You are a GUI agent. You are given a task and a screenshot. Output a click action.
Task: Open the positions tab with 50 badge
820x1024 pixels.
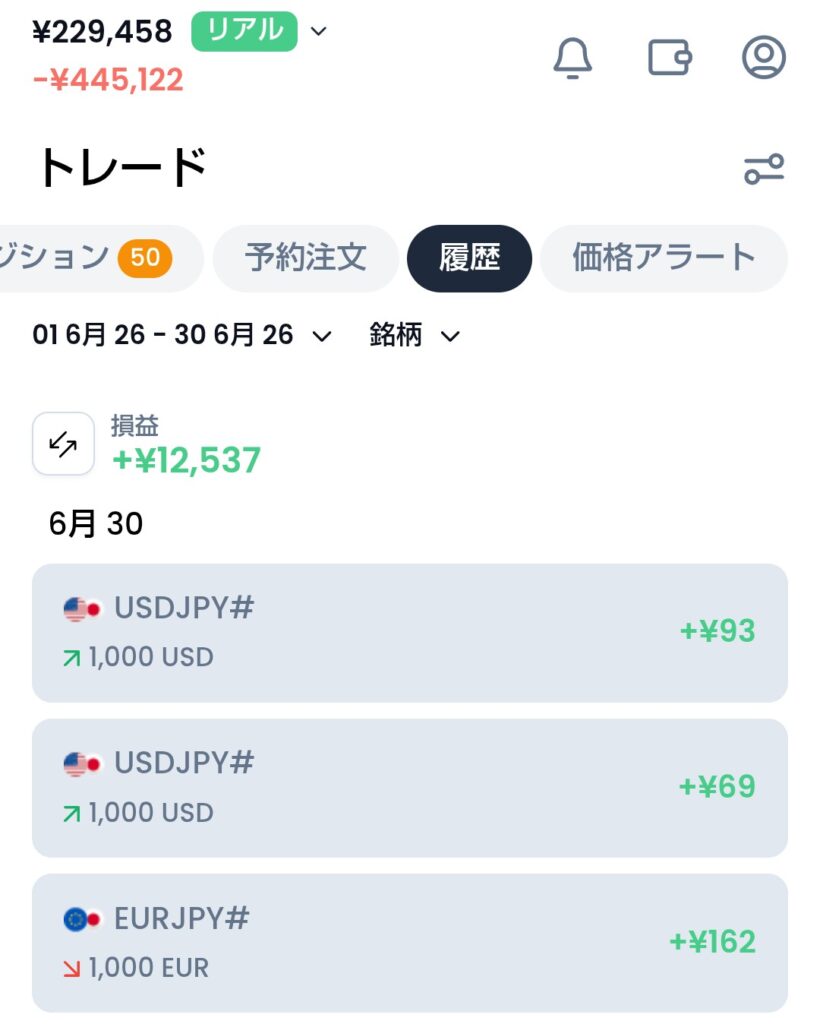pos(98,258)
